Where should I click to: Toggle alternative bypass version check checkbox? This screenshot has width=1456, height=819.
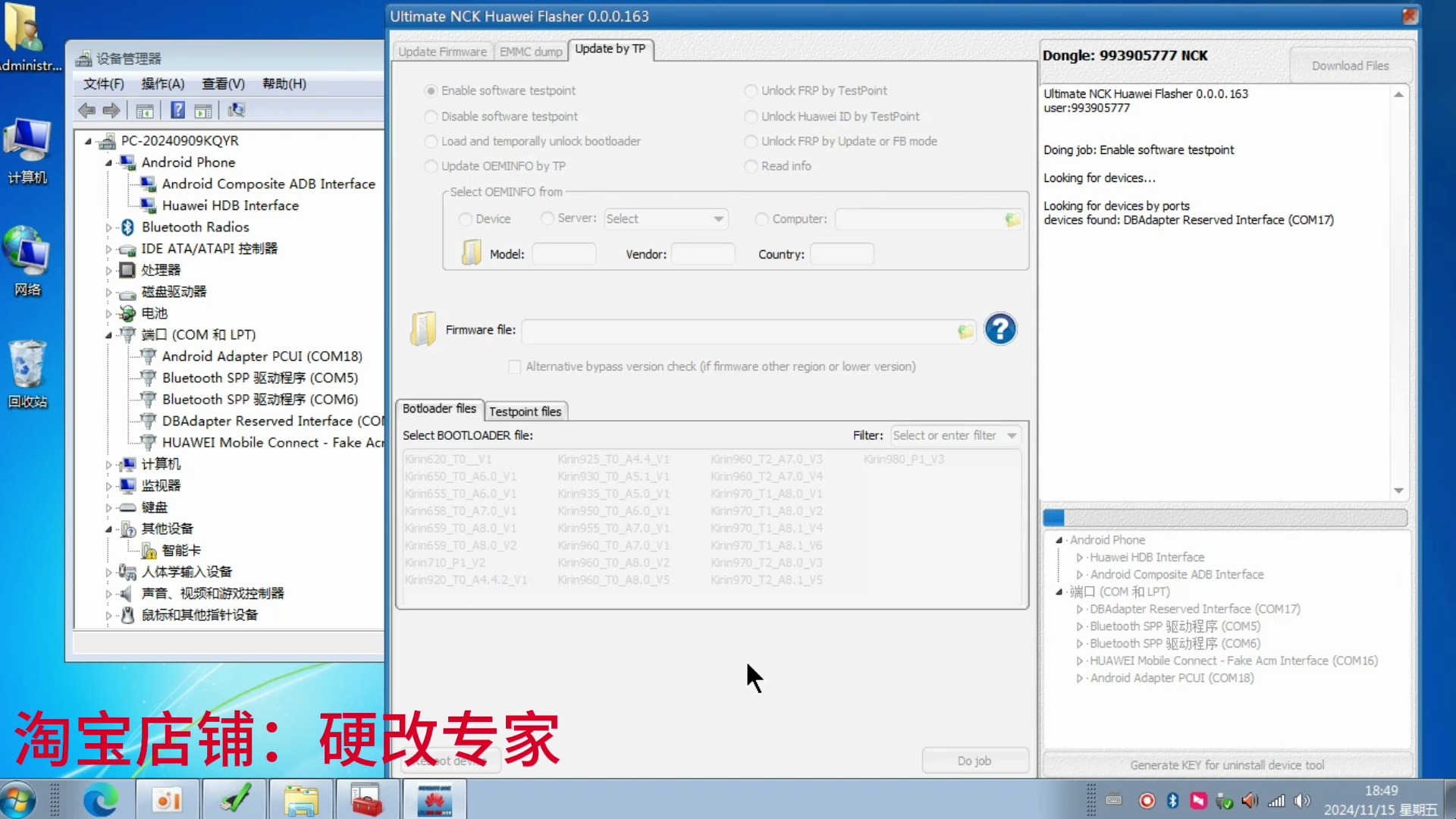pos(514,367)
